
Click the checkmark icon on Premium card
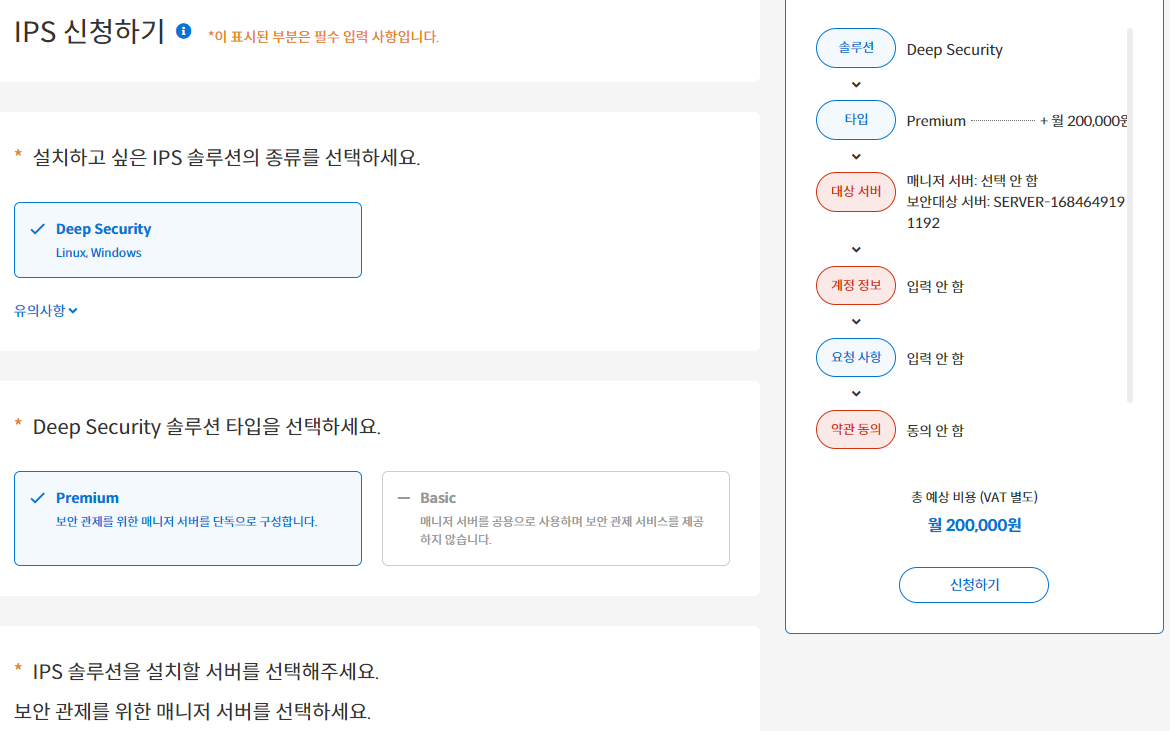pyautogui.click(x=37, y=498)
